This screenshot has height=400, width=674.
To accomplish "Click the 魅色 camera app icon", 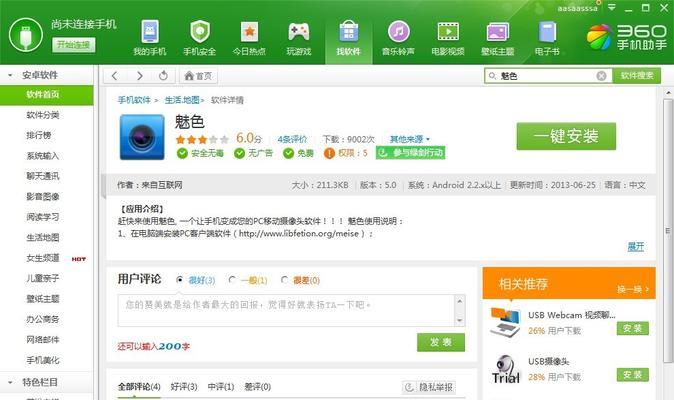I will [x=142, y=137].
